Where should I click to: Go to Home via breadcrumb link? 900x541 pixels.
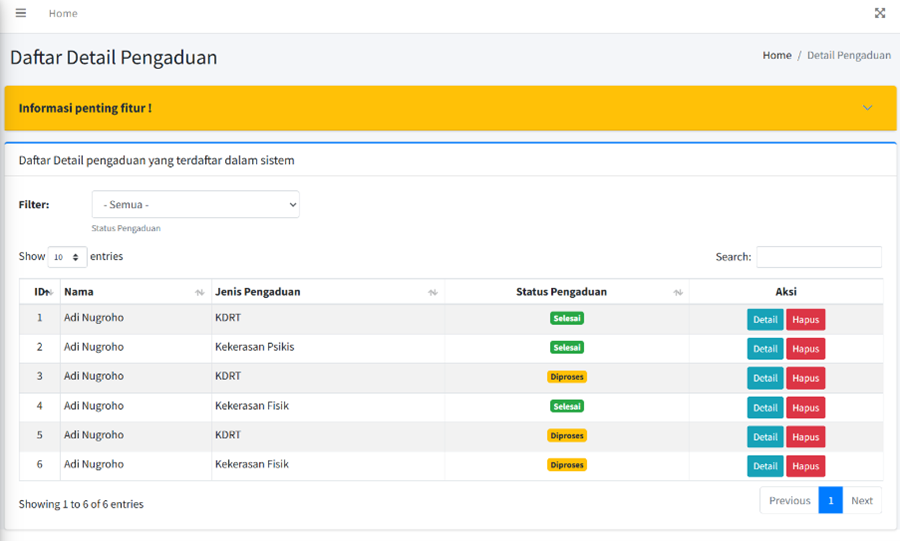776,56
